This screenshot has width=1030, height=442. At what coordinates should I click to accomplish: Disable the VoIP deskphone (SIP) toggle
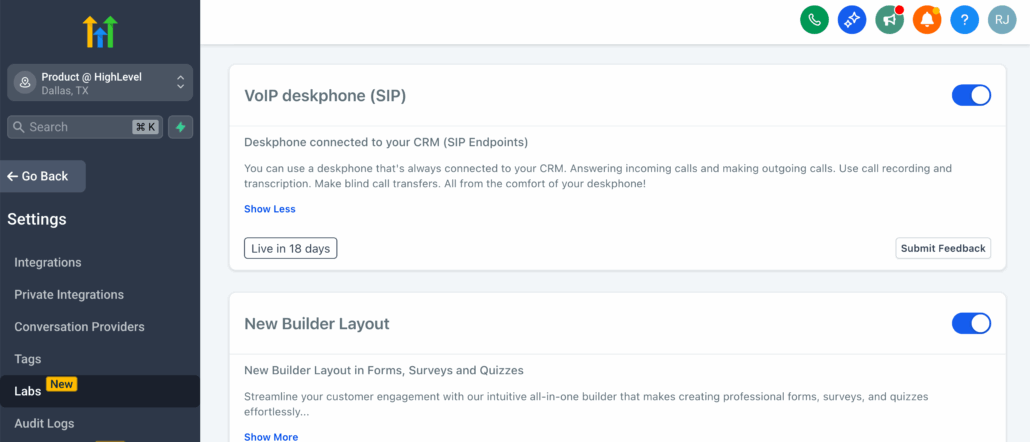970,95
